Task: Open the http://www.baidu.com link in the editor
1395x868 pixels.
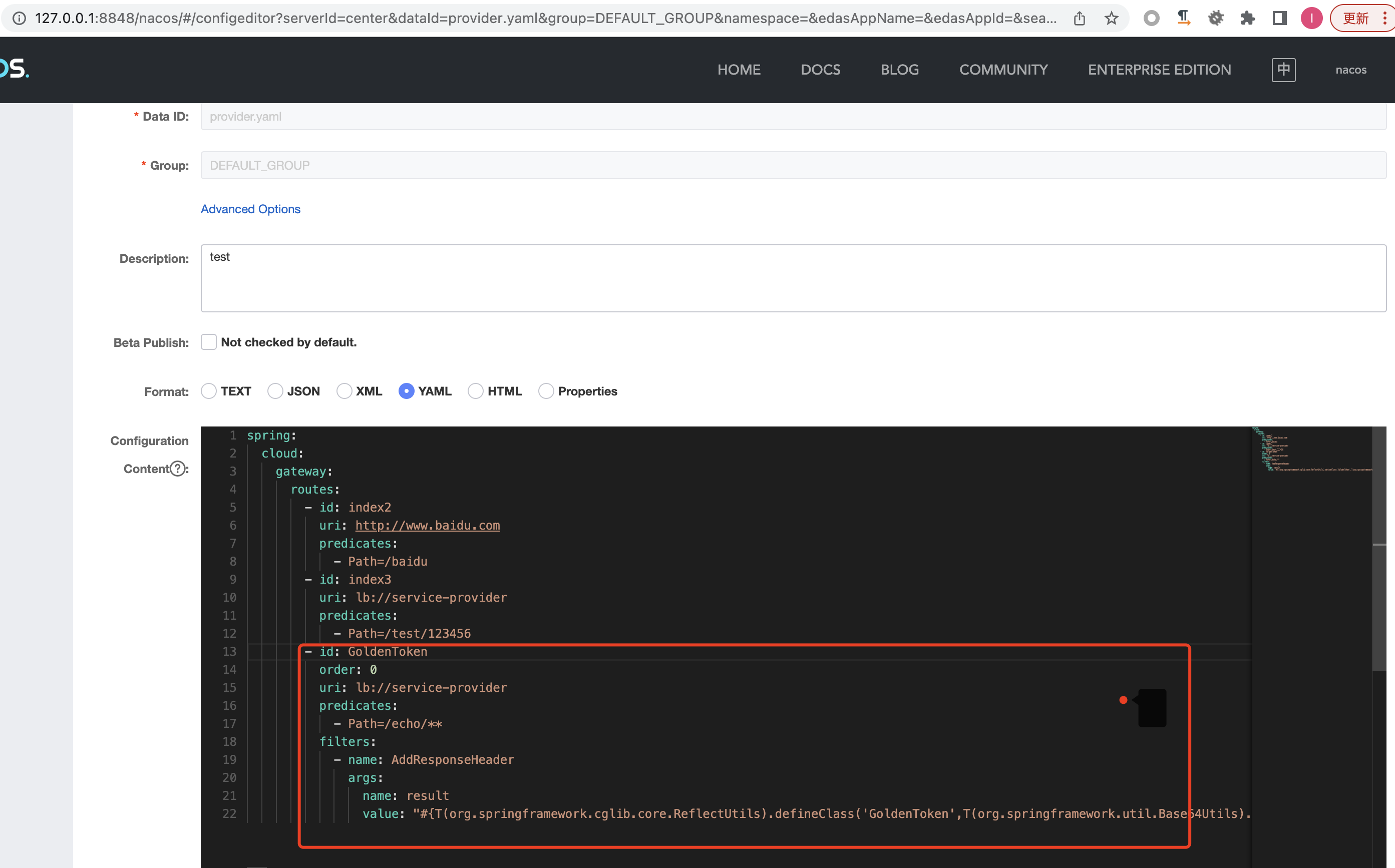Action: (x=427, y=525)
